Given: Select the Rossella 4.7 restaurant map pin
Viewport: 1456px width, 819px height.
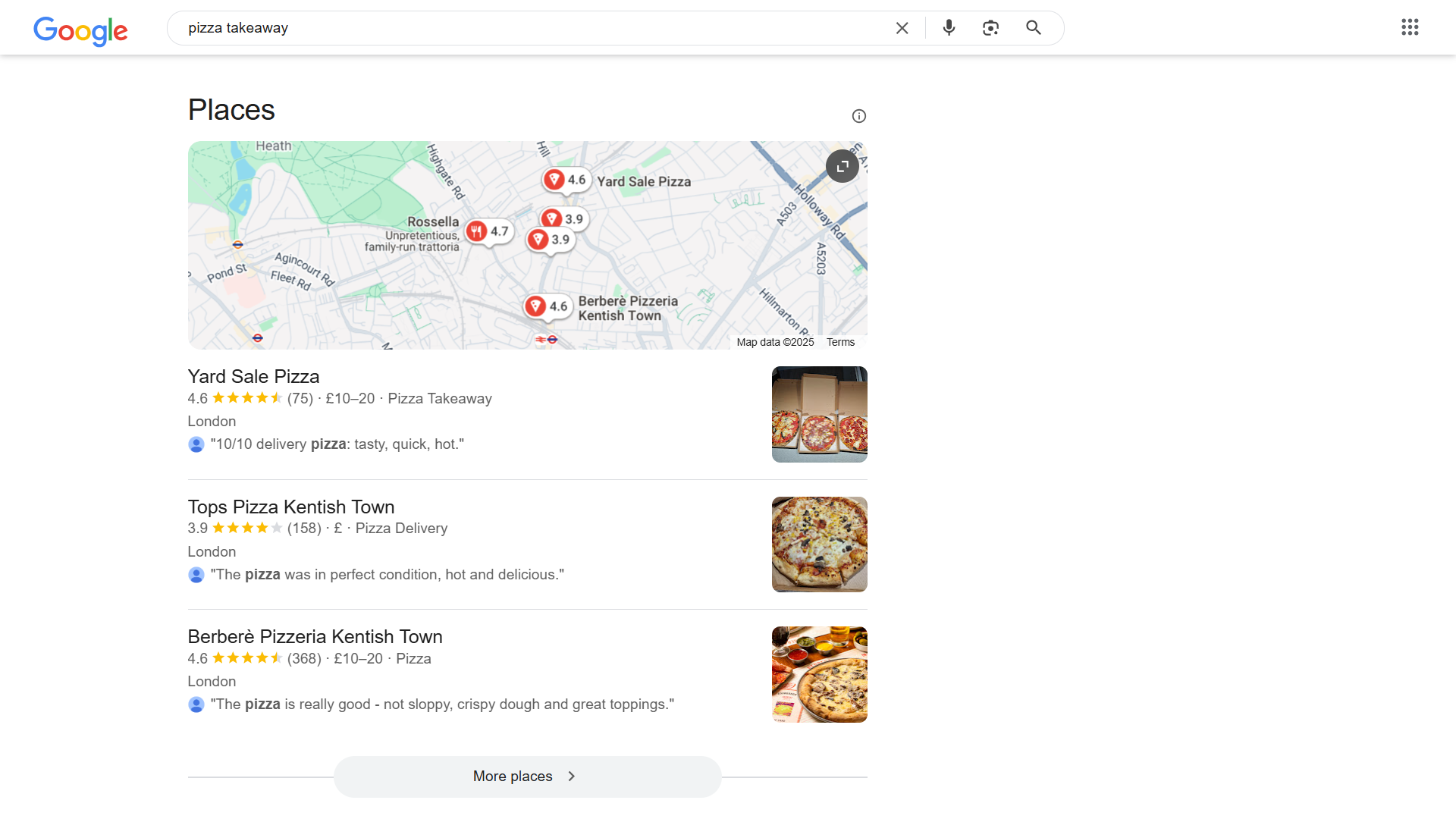Looking at the screenshot, I should point(488,231).
